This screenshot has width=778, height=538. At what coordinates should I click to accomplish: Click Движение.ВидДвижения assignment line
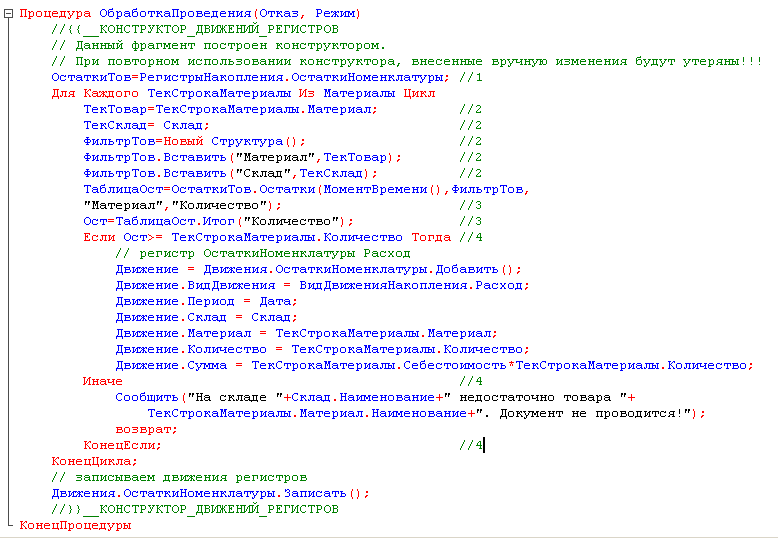click(x=323, y=285)
